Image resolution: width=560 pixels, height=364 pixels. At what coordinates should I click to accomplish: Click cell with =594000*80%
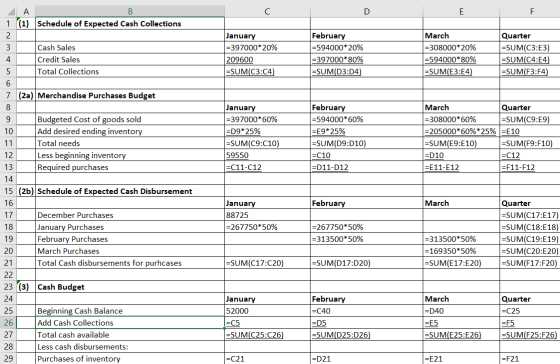click(x=461, y=60)
